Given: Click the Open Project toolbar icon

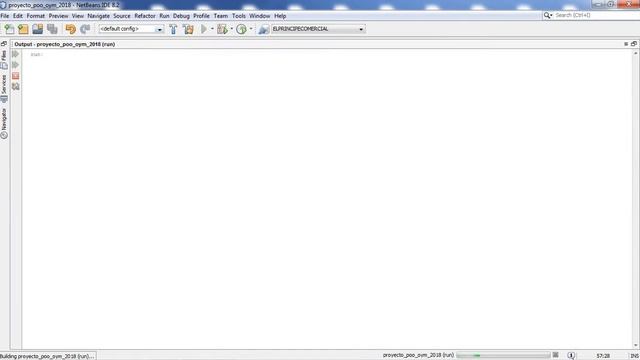Looking at the screenshot, I should 38,29.
